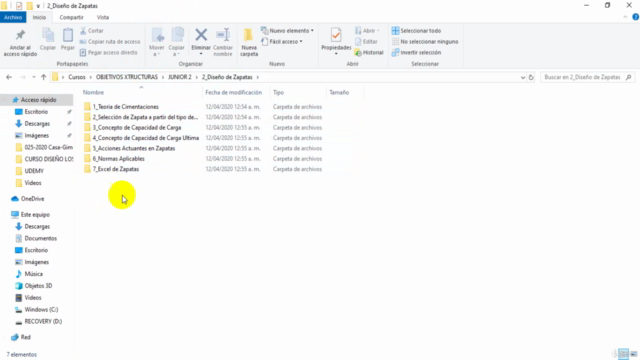Open Documentos under Este equipo
The width and height of the screenshot is (640, 360).
[x=36, y=238]
